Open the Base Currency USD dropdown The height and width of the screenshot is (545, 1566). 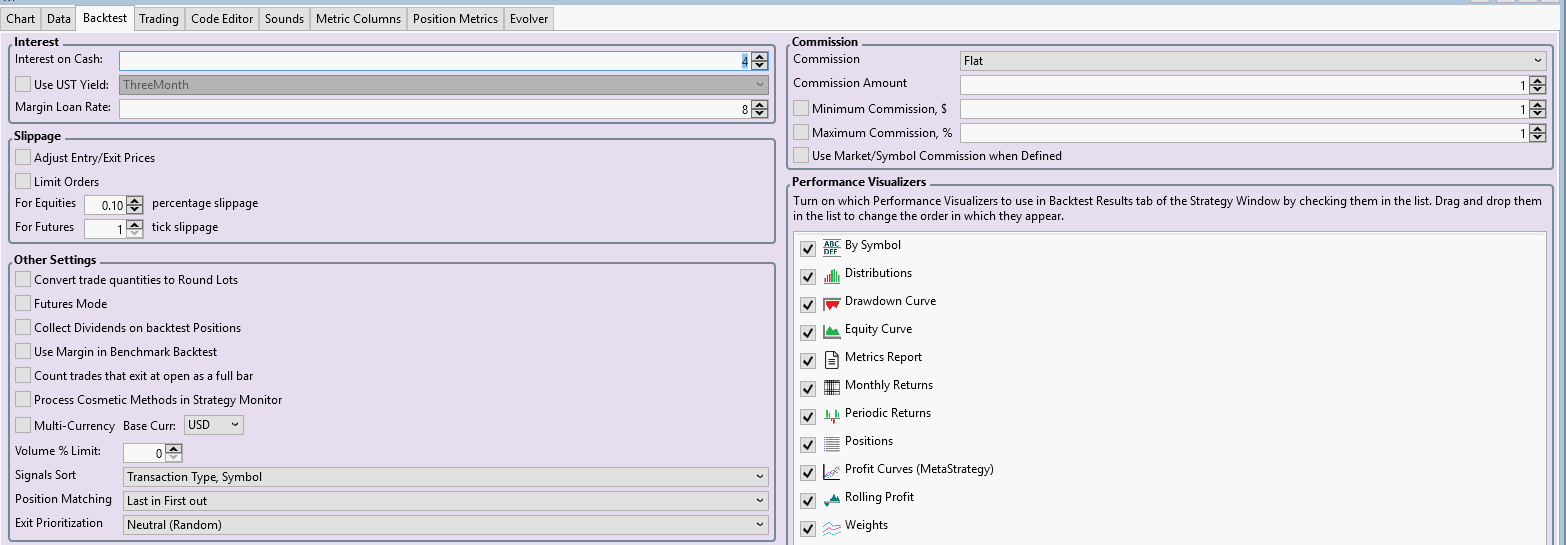click(x=214, y=425)
